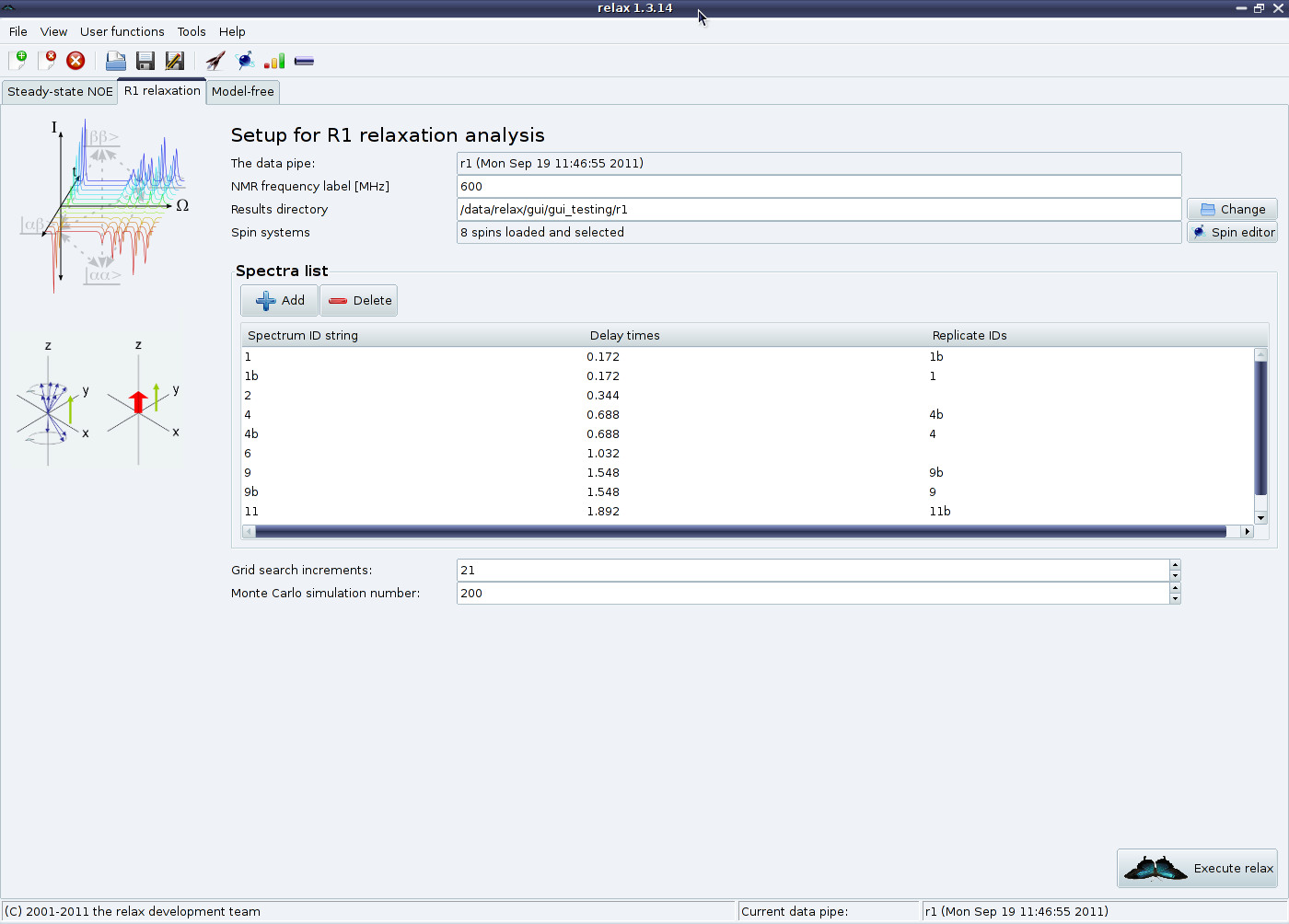
Task: Open the results viewer bar-chart icon
Action: (274, 61)
